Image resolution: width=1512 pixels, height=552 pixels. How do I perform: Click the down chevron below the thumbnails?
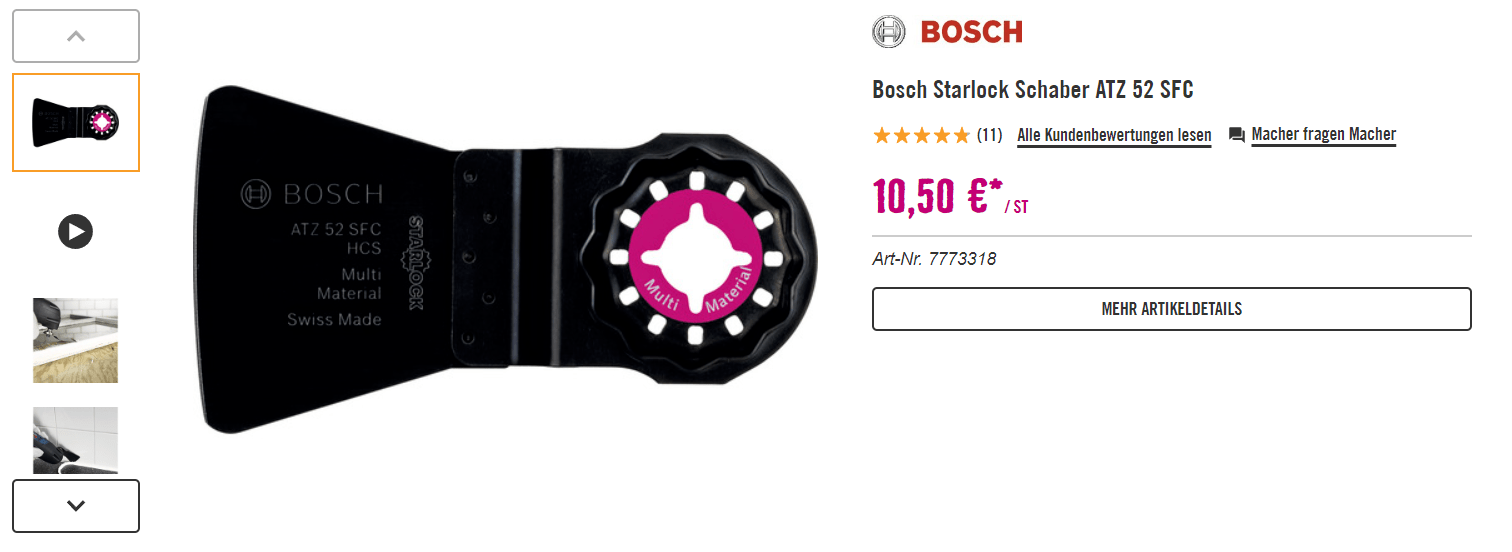pyautogui.click(x=75, y=506)
